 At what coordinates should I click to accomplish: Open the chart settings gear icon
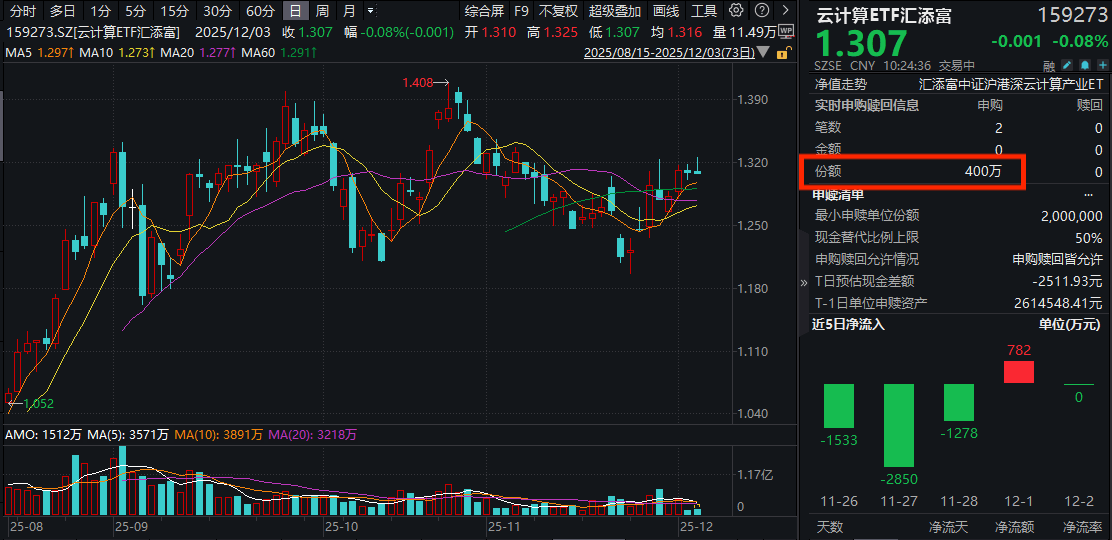click(736, 11)
